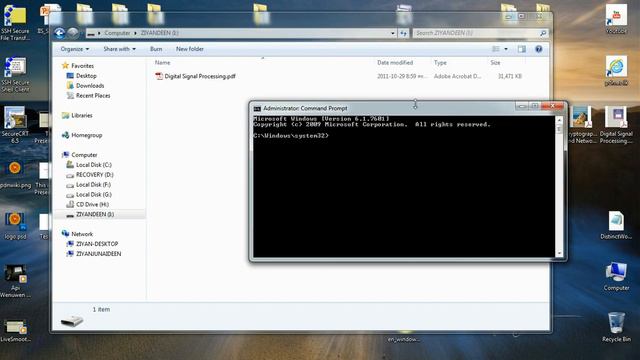Open RECOVERY (D:) drive
Viewport: 640px width, 360px height.
pos(95,175)
